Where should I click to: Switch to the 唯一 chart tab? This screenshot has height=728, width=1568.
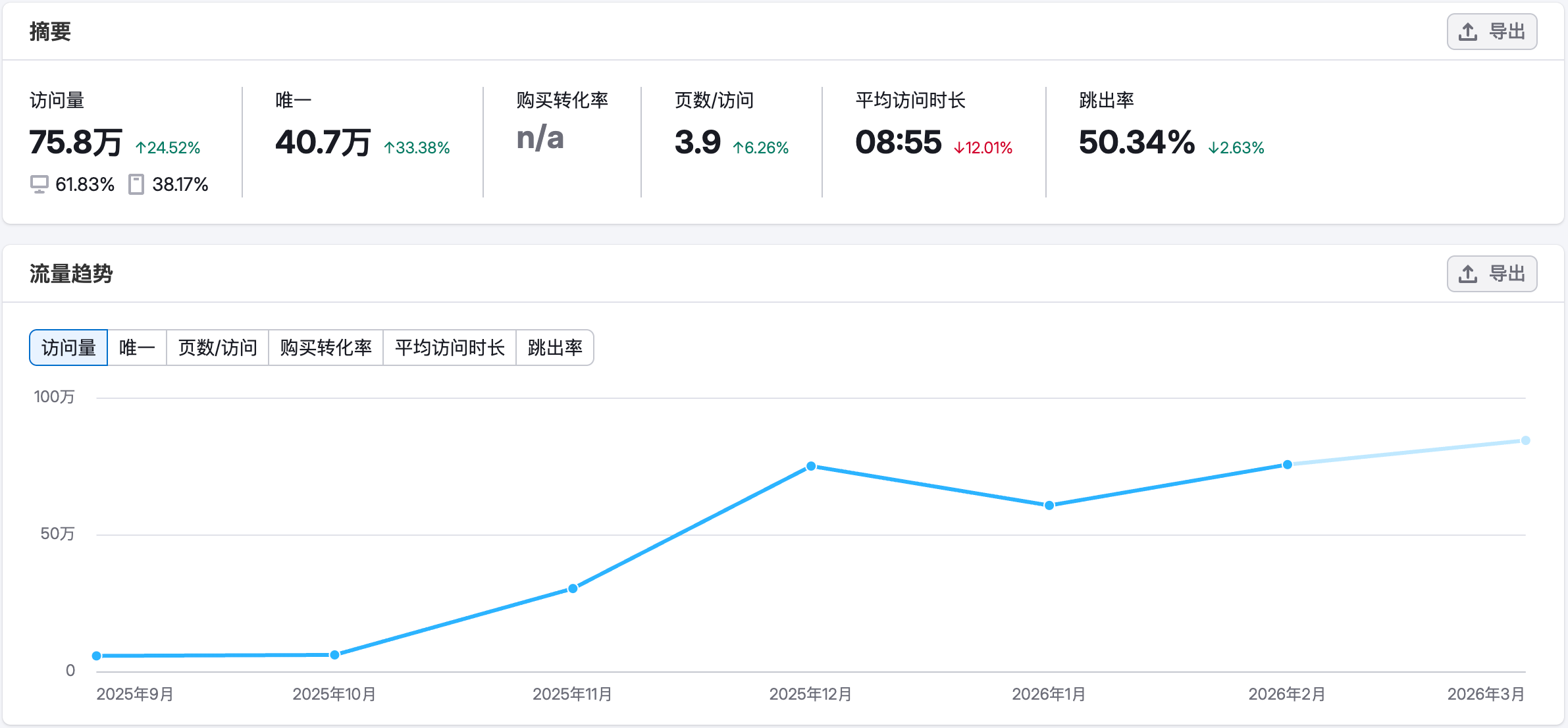point(137,348)
